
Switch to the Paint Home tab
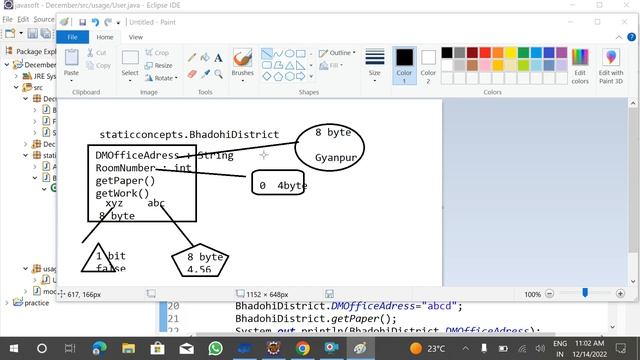105,37
